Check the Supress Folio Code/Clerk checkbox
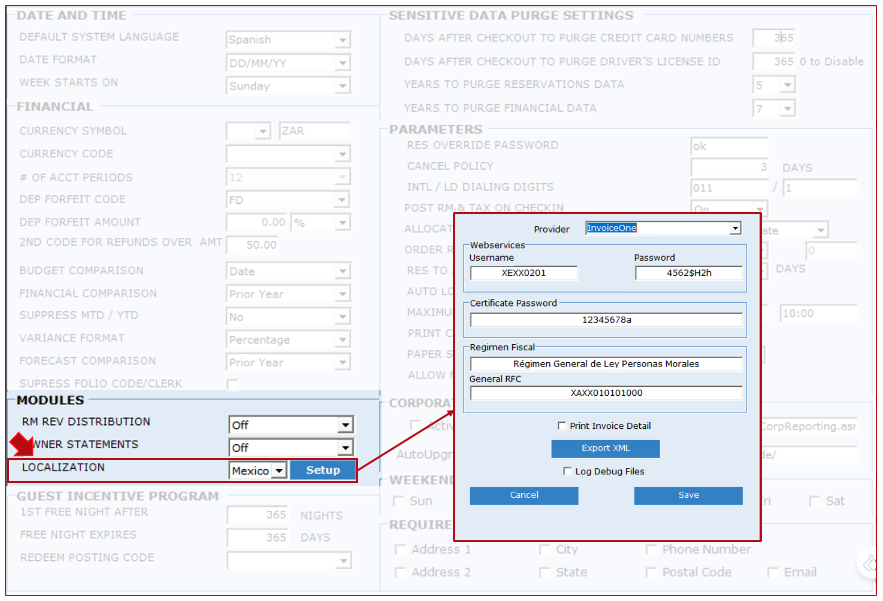The height and width of the screenshot is (601, 883). point(233,384)
